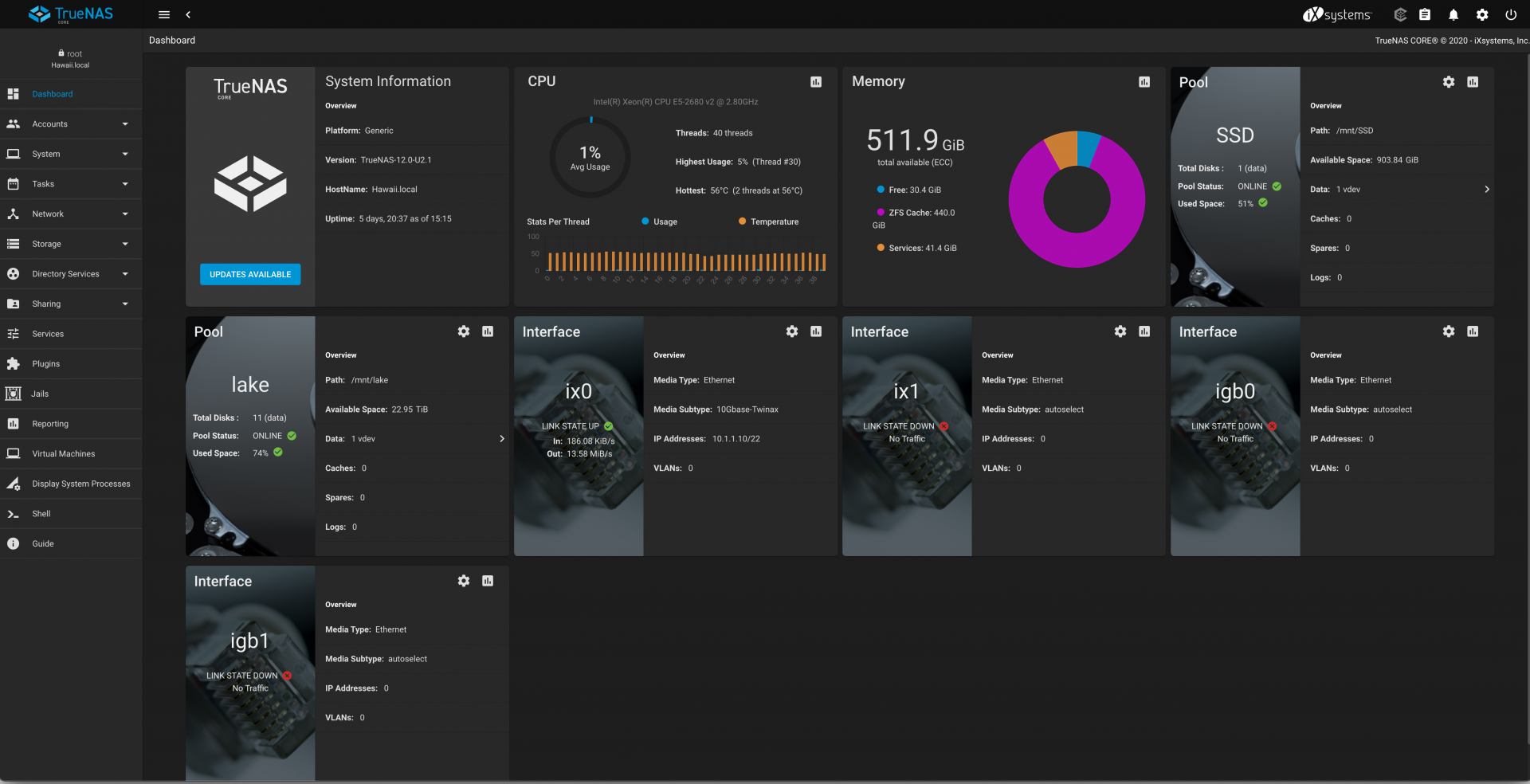Open ix1 interface reports chart icon
Viewport: 1530px width, 784px height.
(1144, 331)
